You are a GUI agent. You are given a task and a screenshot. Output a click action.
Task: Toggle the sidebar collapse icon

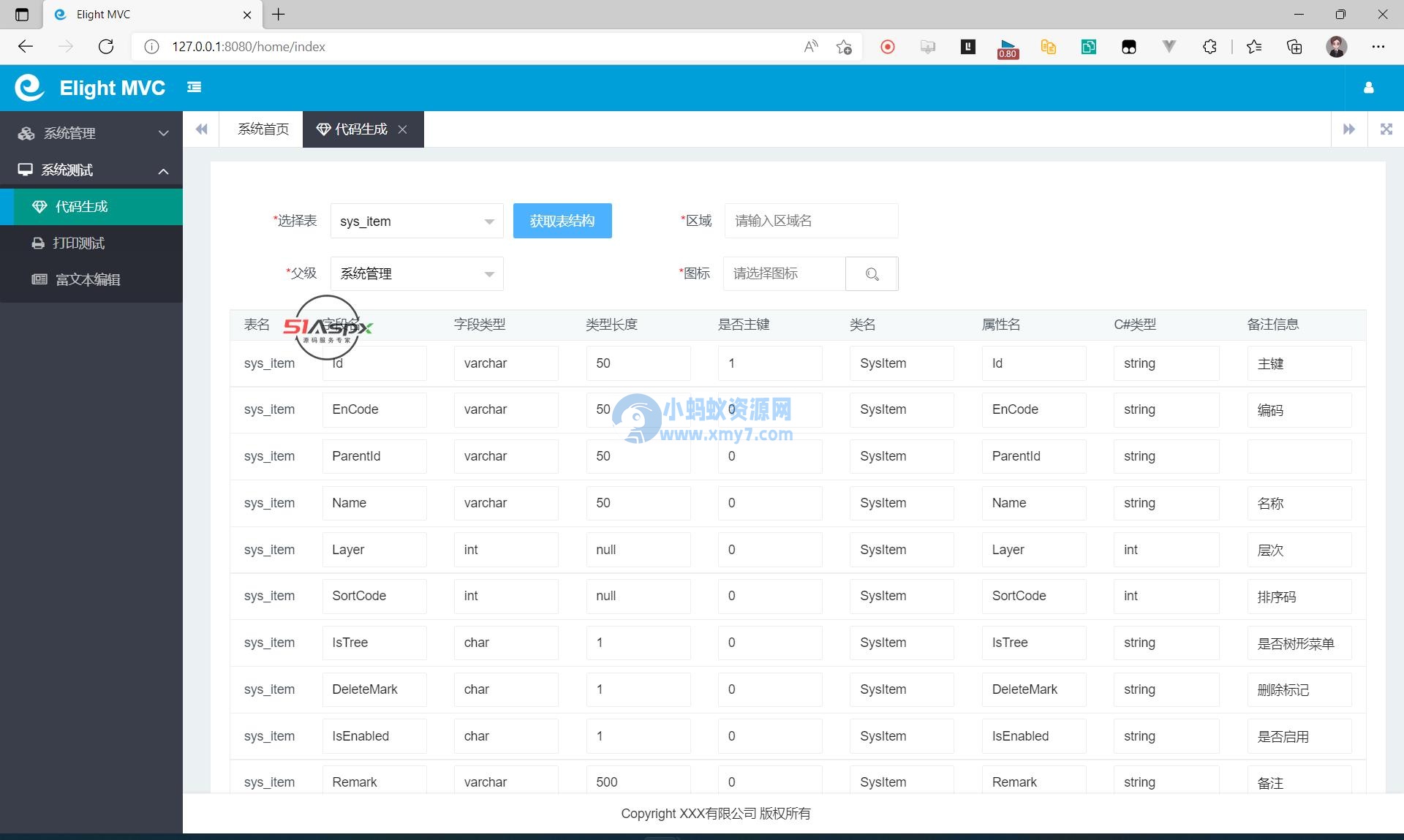(194, 87)
